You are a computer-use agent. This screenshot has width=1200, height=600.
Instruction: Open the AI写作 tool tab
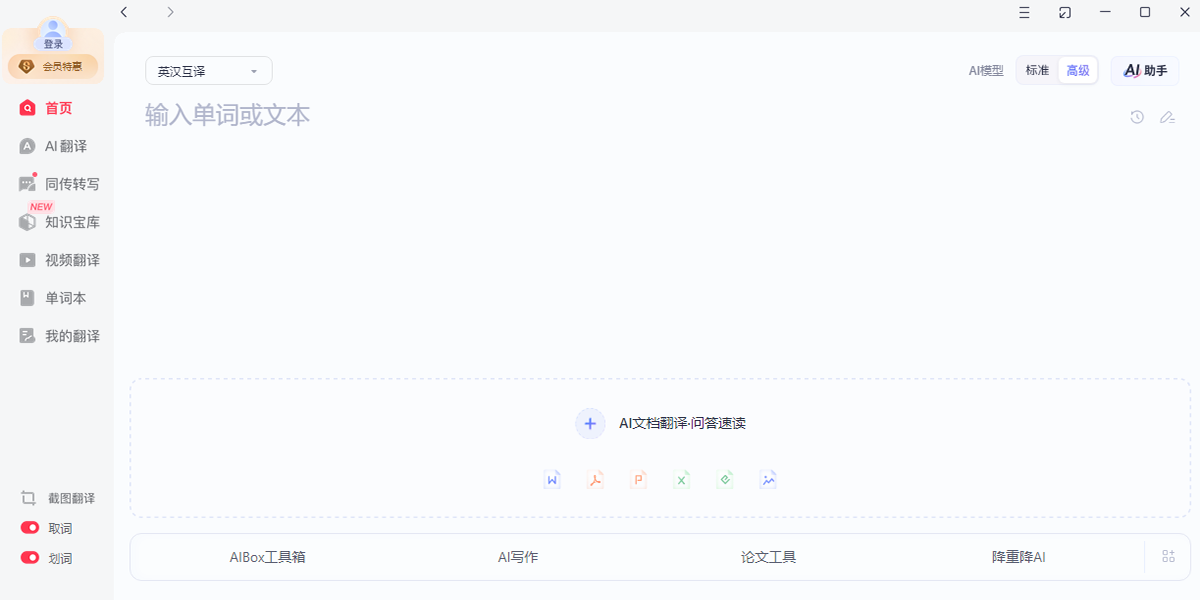pyautogui.click(x=518, y=557)
